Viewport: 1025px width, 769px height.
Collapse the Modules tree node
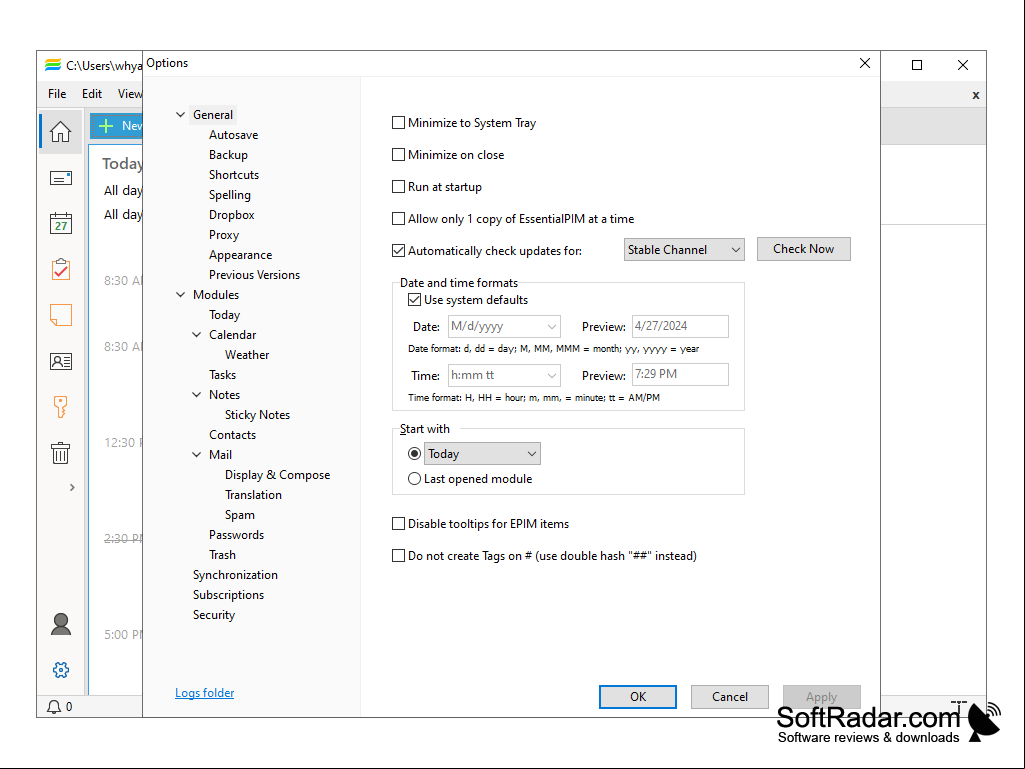(180, 294)
